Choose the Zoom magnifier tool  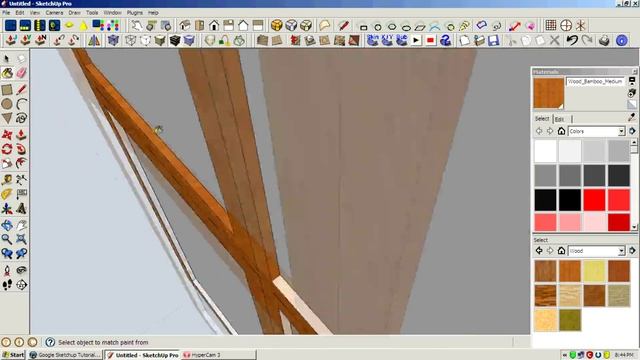(x=7, y=239)
